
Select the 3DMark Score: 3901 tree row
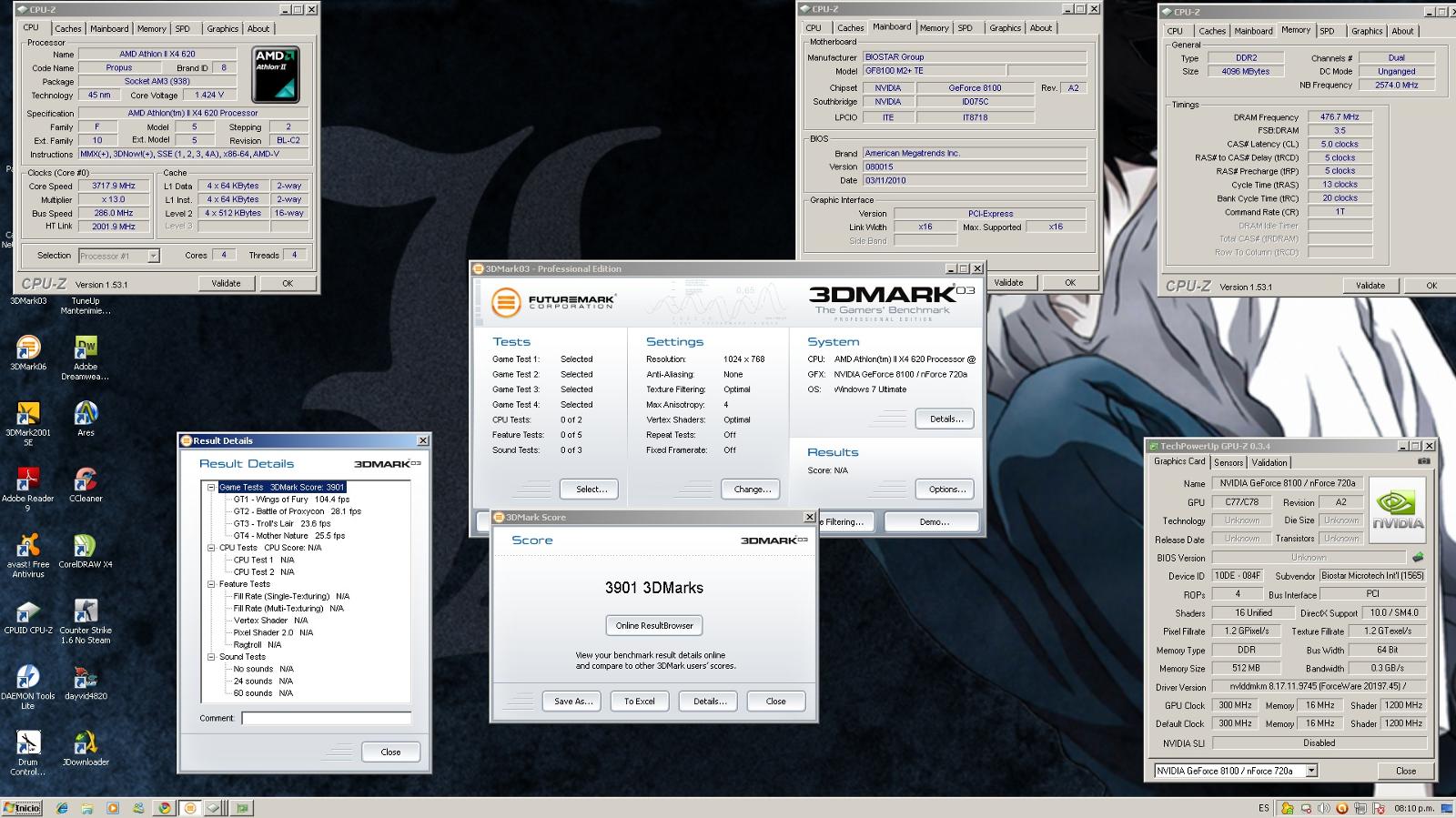pyautogui.click(x=281, y=487)
